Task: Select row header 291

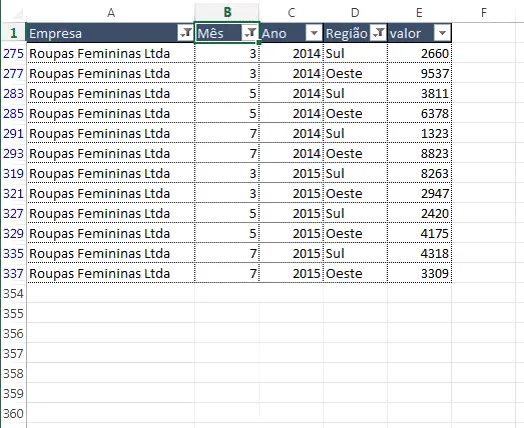Action: click(x=13, y=133)
